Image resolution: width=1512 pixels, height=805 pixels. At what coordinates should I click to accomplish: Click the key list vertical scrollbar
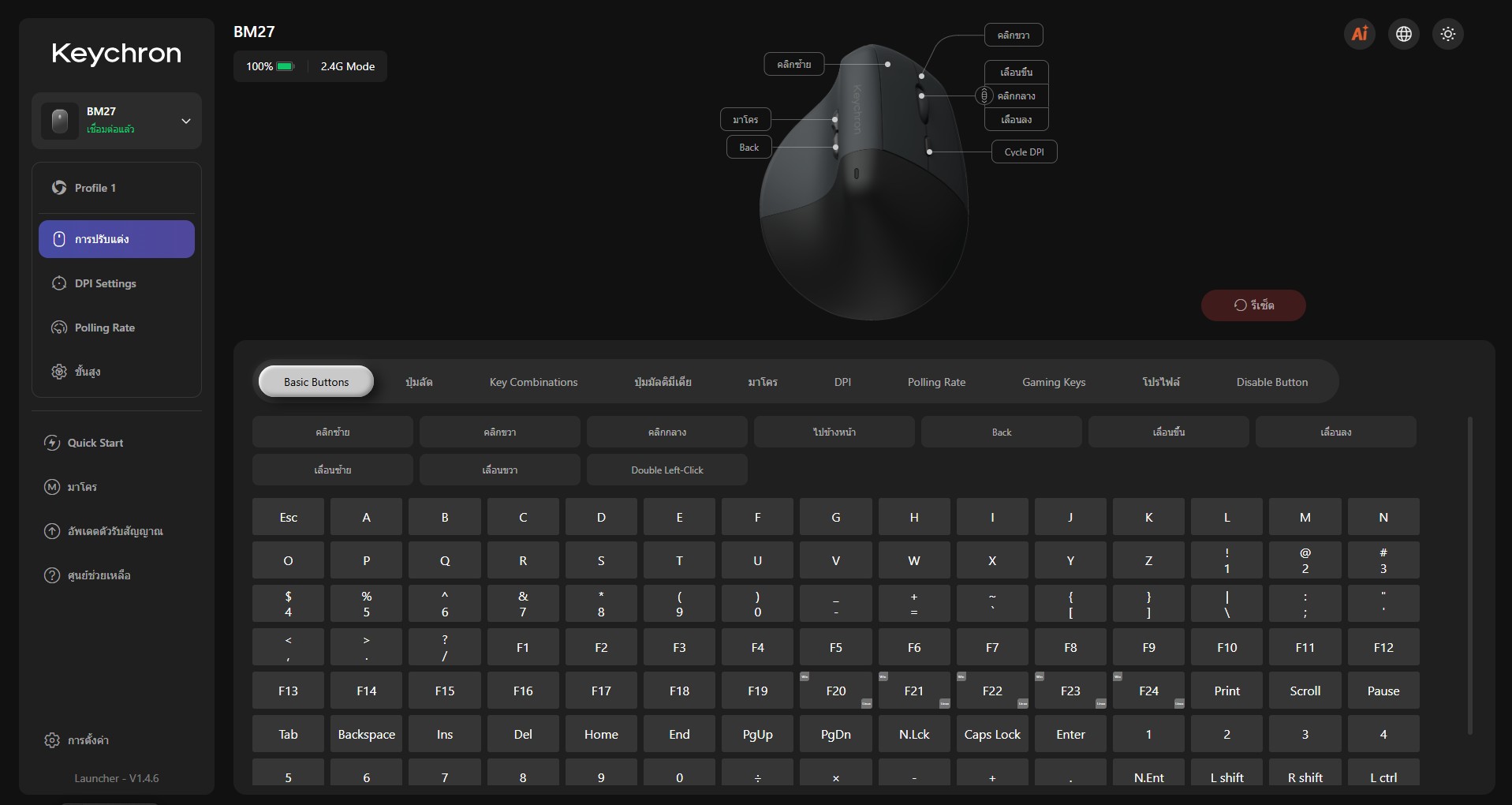[1470, 575]
